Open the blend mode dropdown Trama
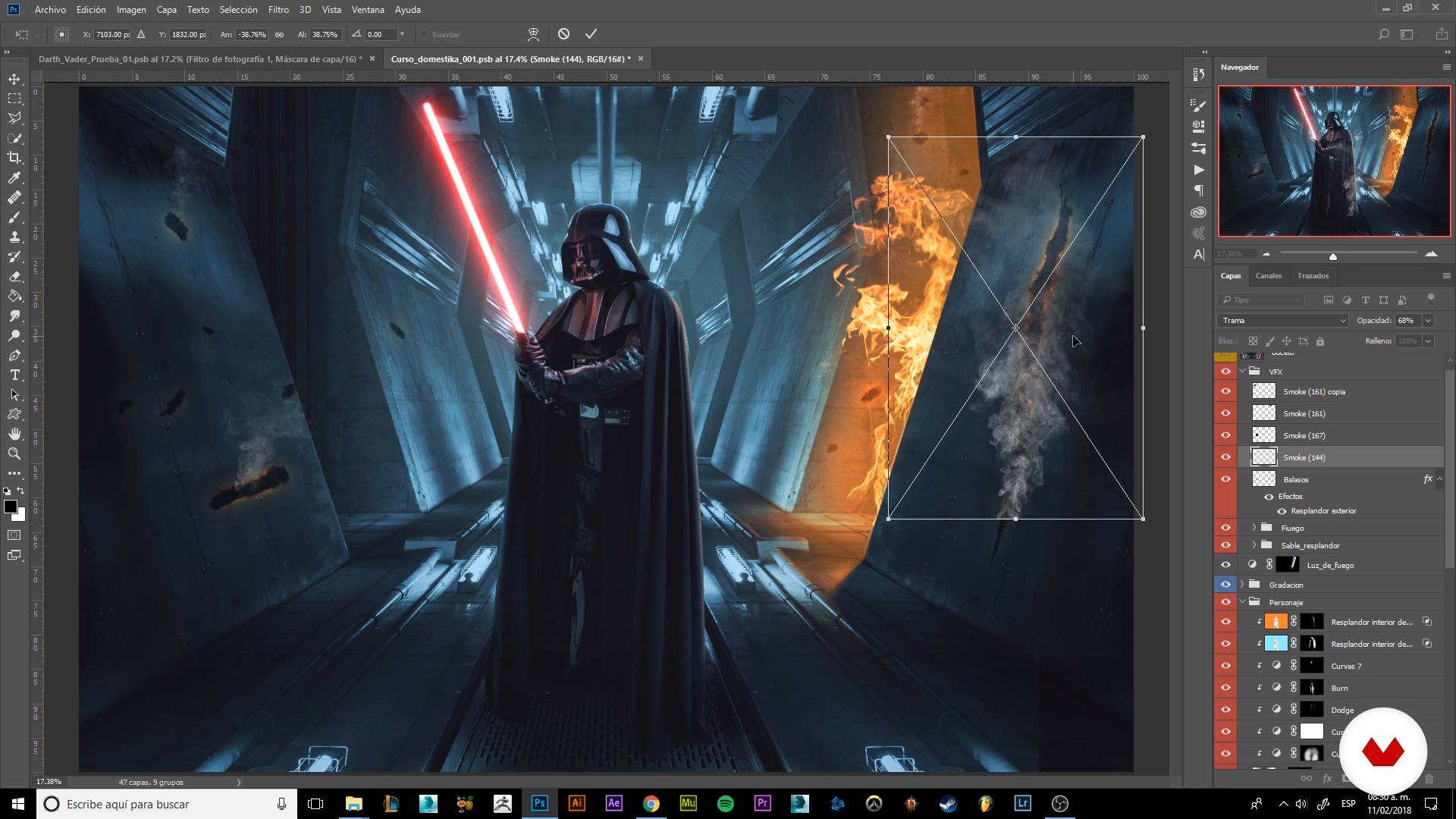The image size is (1456, 819). pos(1283,321)
